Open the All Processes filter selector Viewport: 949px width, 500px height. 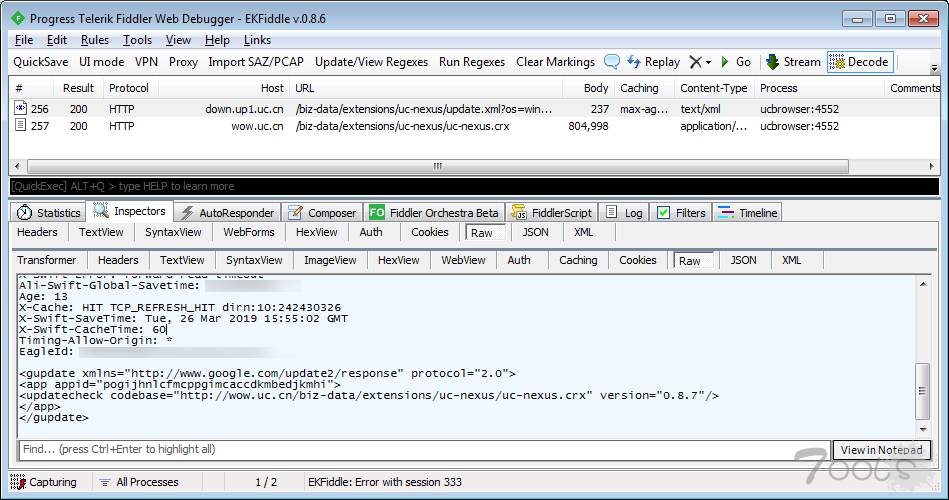click(139, 482)
